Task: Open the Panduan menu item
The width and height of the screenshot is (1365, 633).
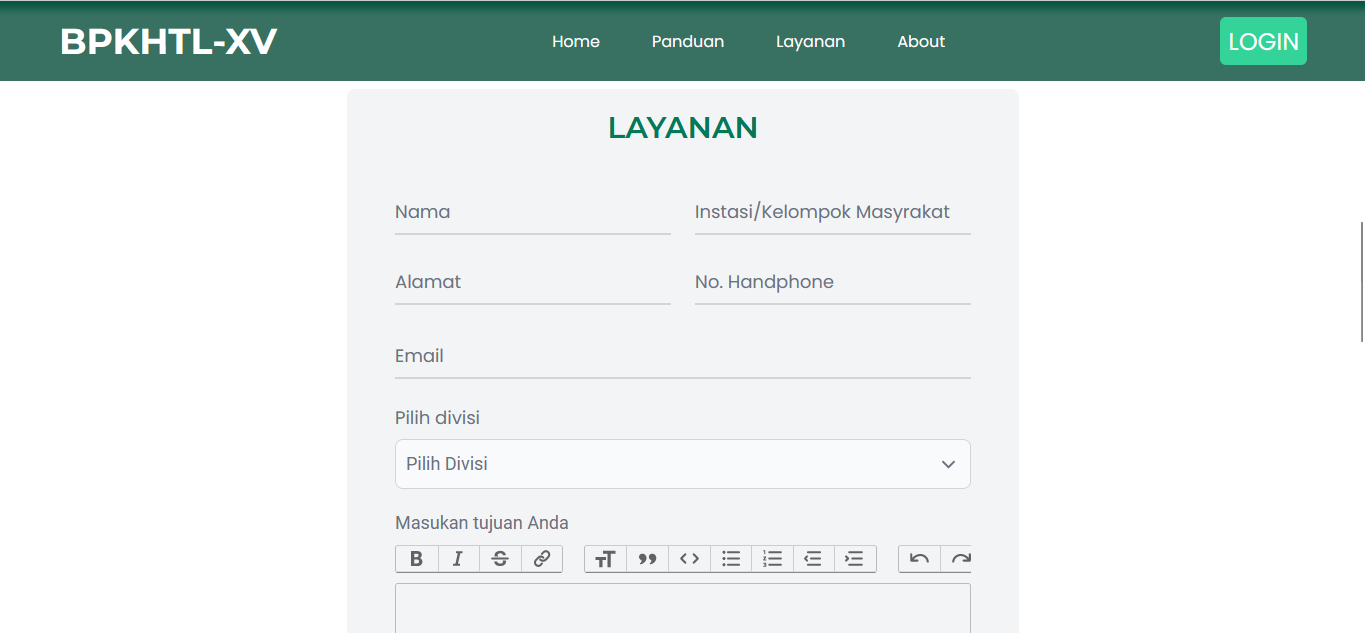Action: [688, 42]
